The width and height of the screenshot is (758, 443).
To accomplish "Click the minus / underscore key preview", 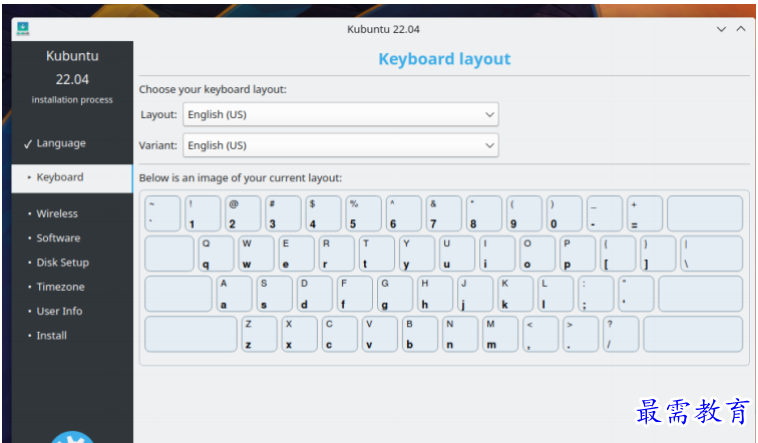I will pos(604,213).
